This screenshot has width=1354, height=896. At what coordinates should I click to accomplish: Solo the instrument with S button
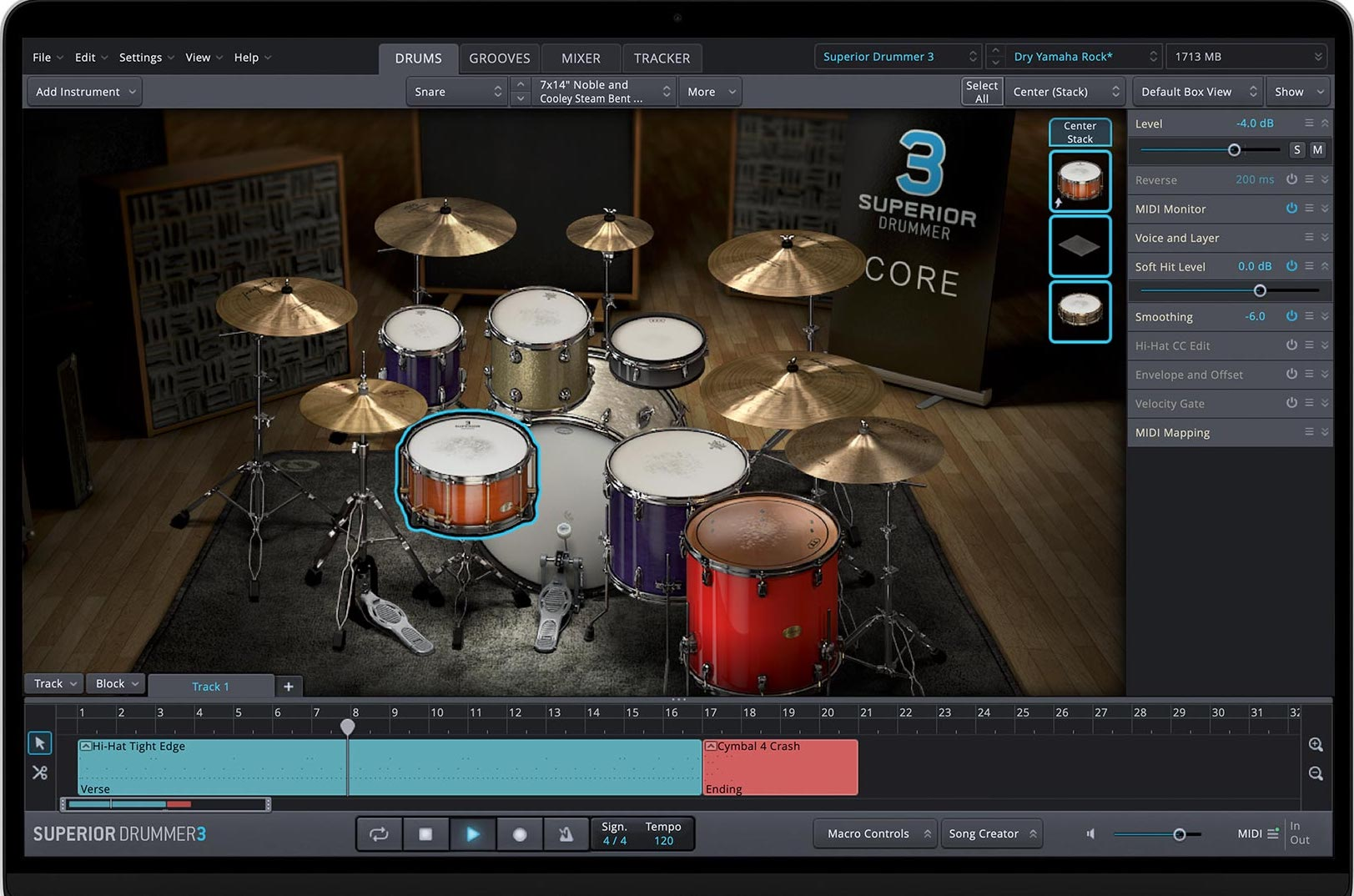[1296, 150]
